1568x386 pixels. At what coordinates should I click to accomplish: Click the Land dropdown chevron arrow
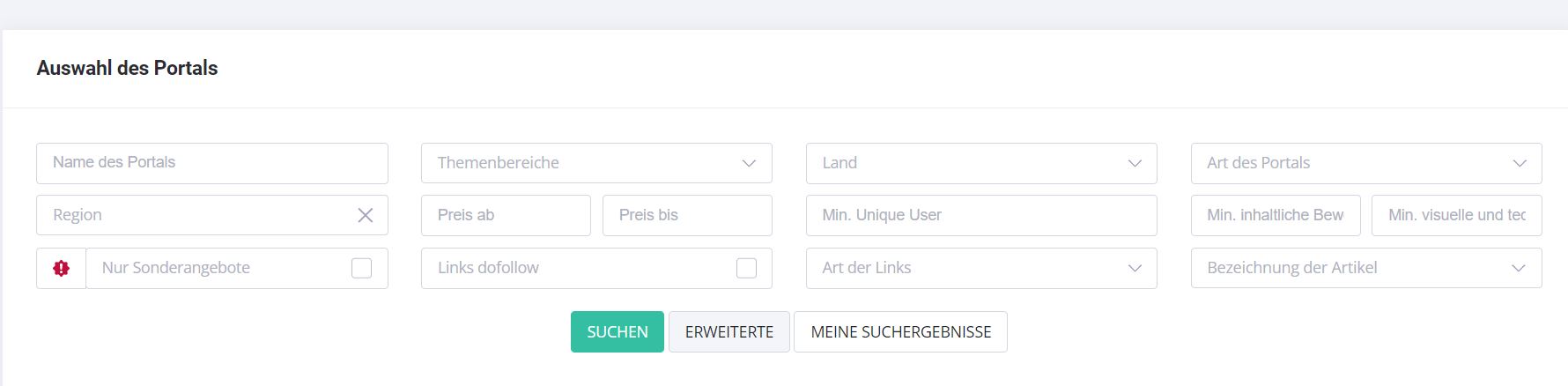(x=1135, y=163)
